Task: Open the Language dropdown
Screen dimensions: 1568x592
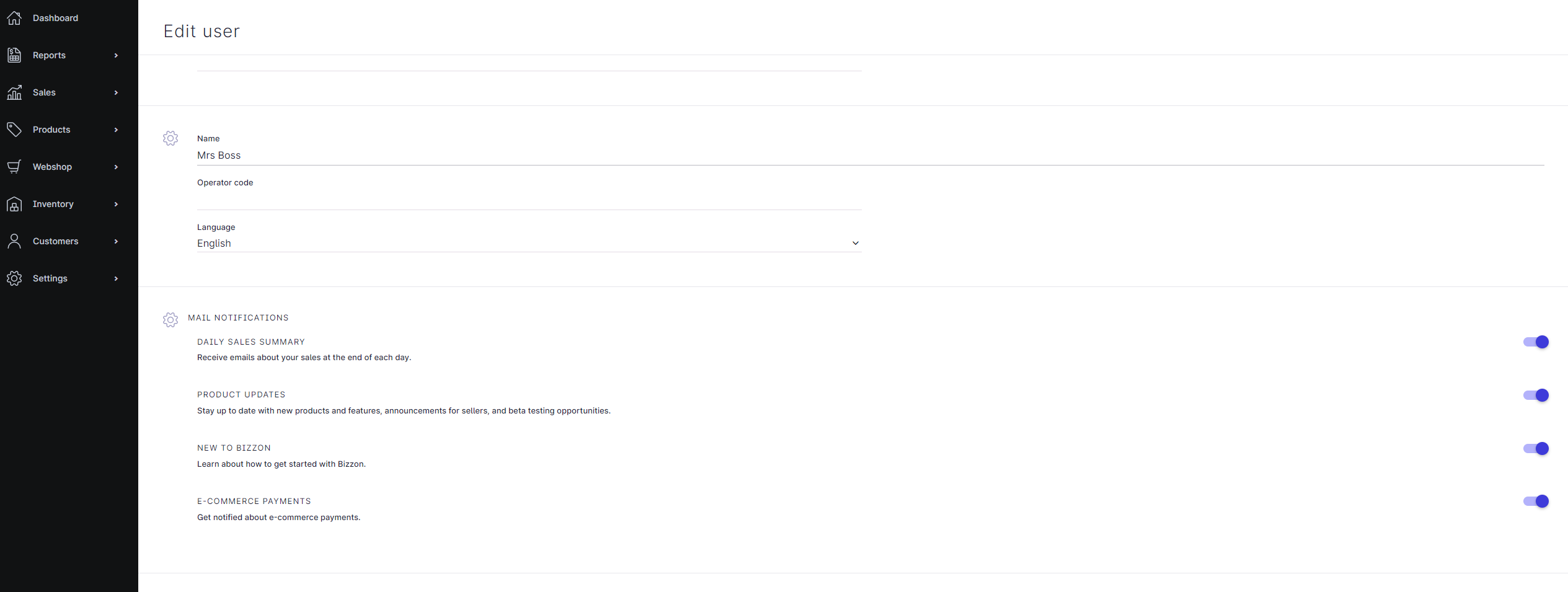Action: pyautogui.click(x=528, y=244)
